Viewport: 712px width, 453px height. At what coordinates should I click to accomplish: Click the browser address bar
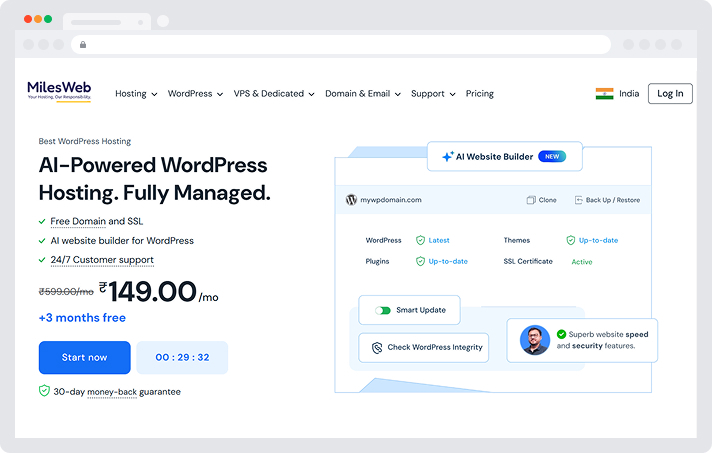(x=341, y=44)
